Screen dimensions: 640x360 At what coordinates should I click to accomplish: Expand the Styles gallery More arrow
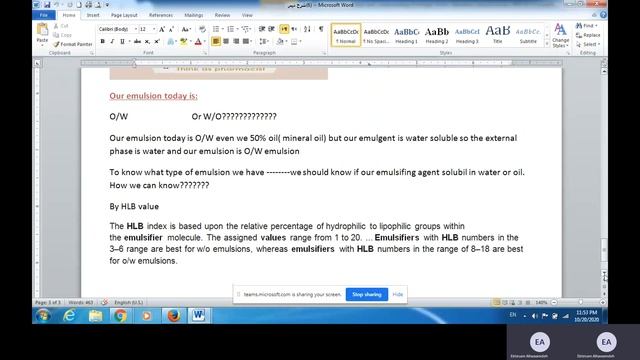point(547,44)
